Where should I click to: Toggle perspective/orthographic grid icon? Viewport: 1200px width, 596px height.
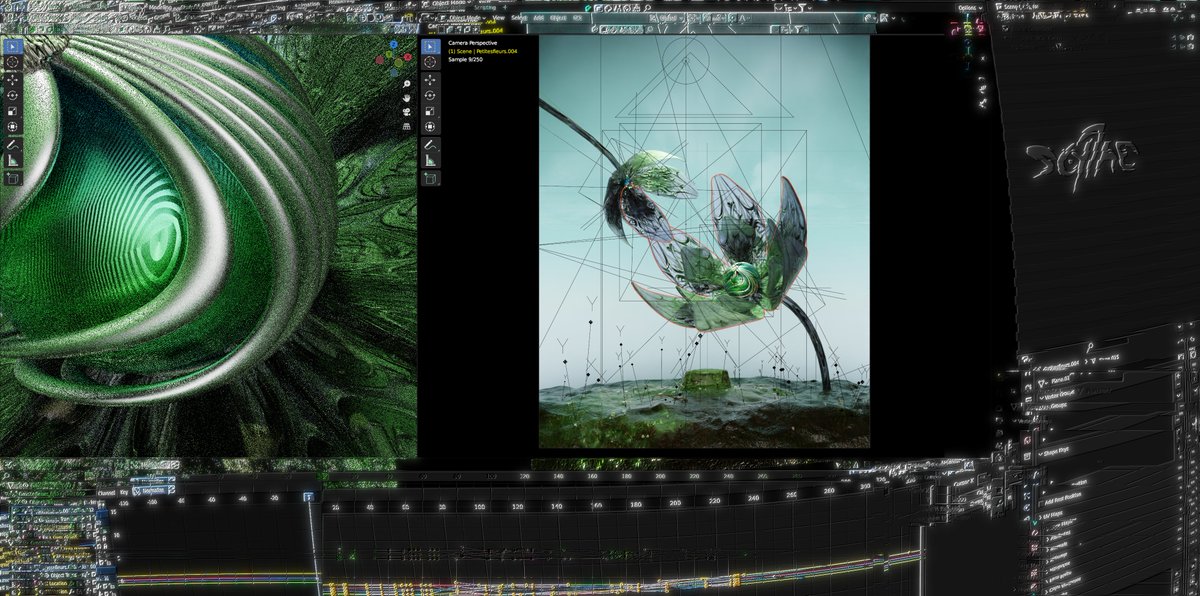406,127
